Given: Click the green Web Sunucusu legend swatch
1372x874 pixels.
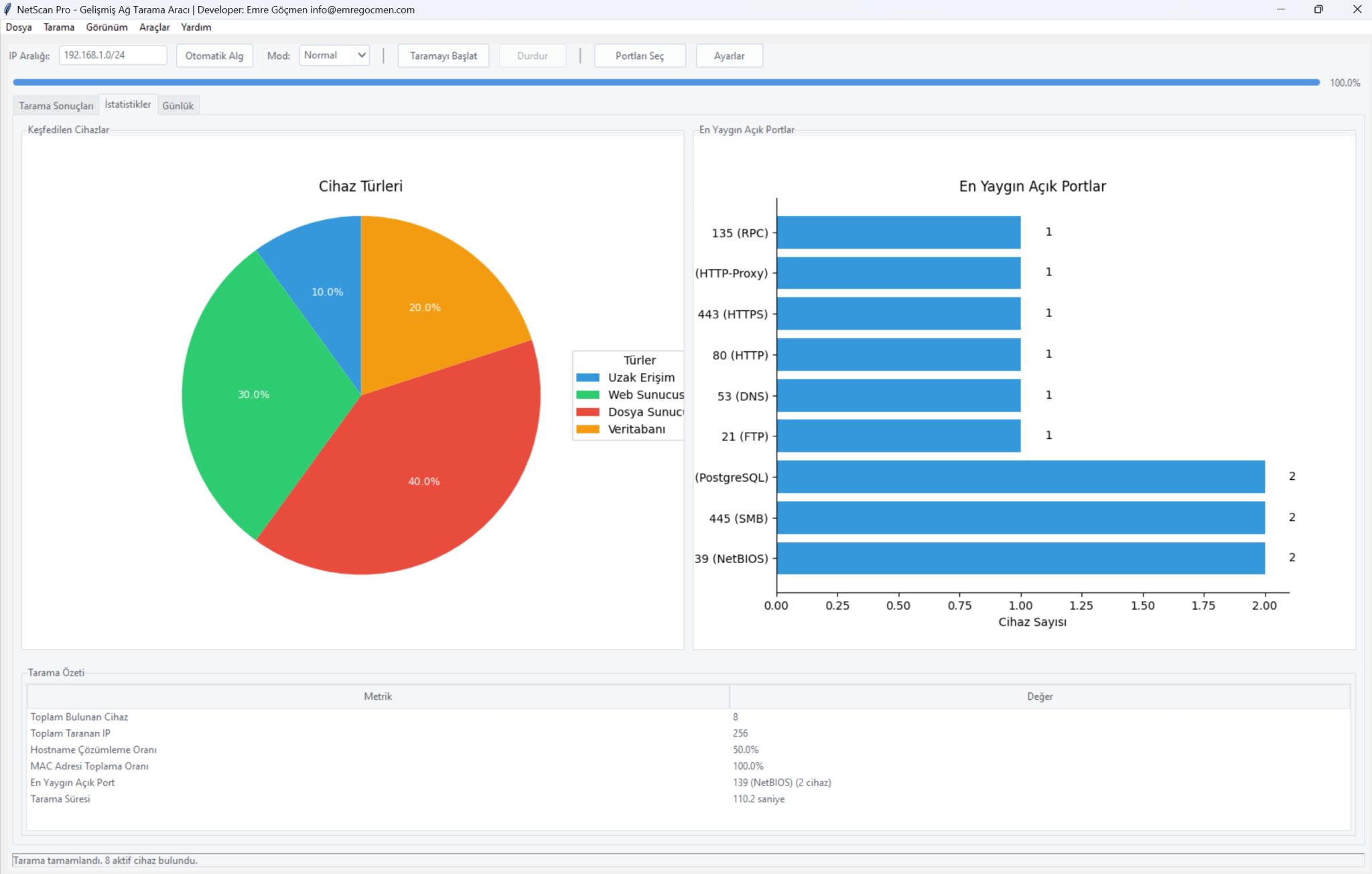Looking at the screenshot, I should tap(588, 395).
